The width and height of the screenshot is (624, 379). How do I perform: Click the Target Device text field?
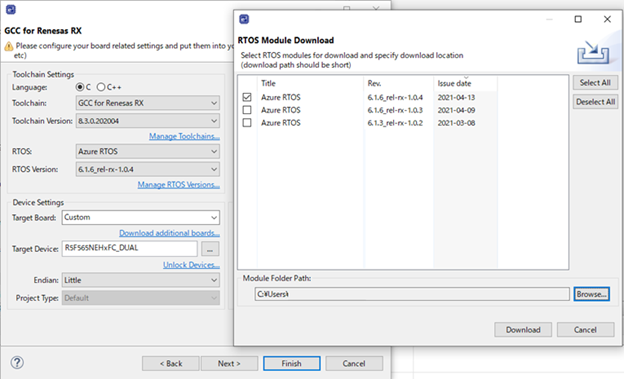pos(129,248)
